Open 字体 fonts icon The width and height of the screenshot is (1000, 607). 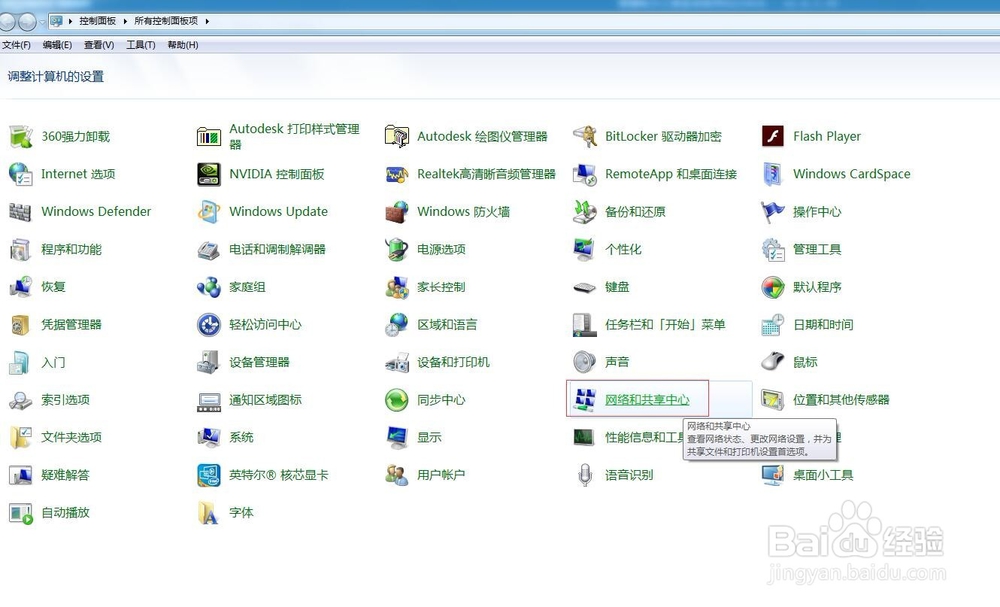coord(209,513)
